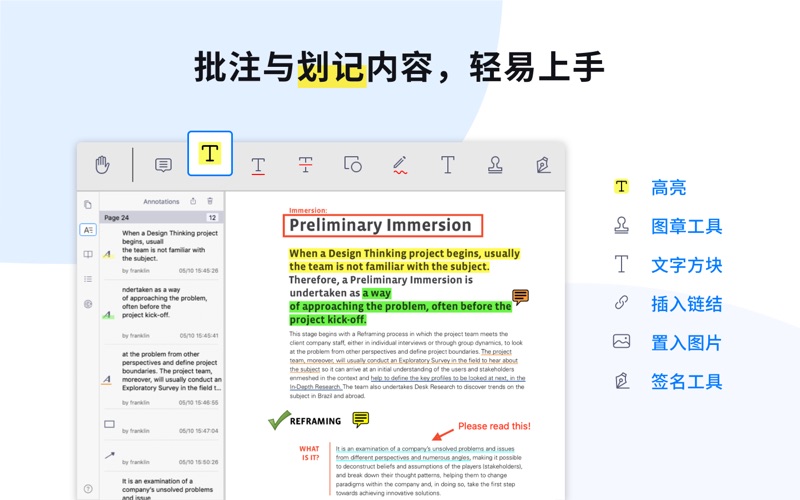Select annotation 'ndertaken as a way'
Viewport: 800px width, 500px height.
click(162, 312)
